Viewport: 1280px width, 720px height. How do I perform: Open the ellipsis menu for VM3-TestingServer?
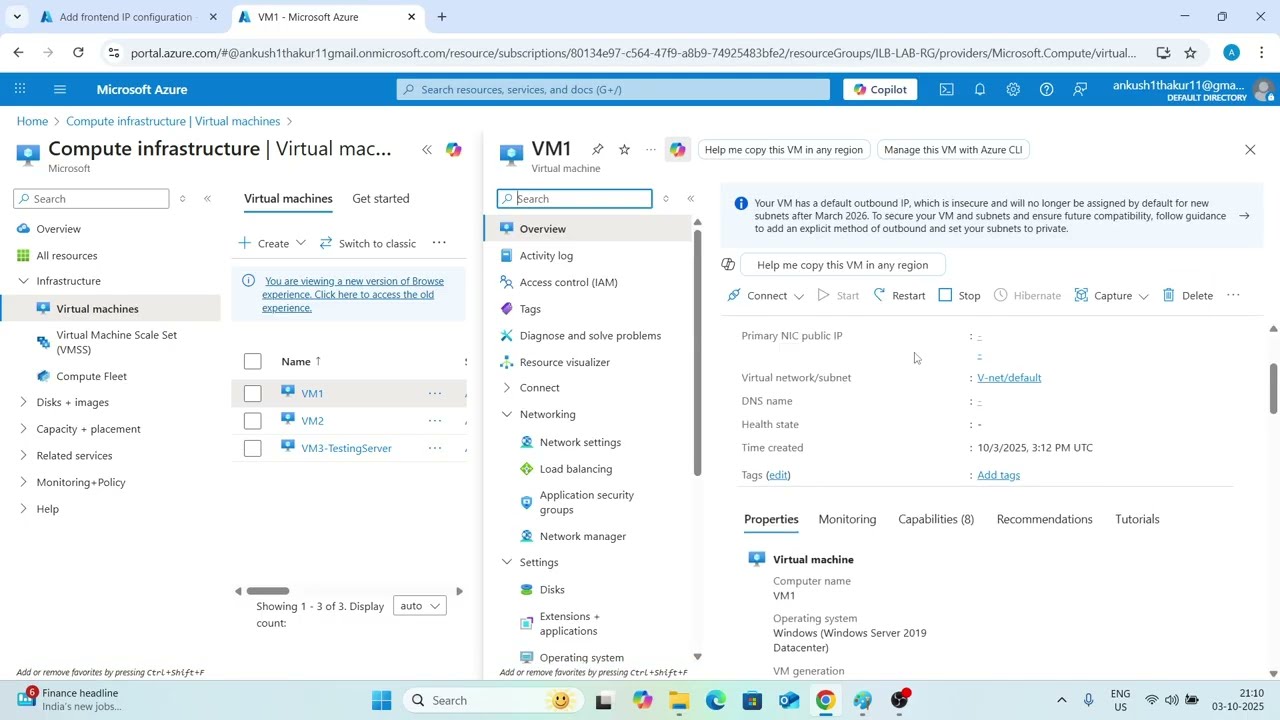pyautogui.click(x=435, y=448)
